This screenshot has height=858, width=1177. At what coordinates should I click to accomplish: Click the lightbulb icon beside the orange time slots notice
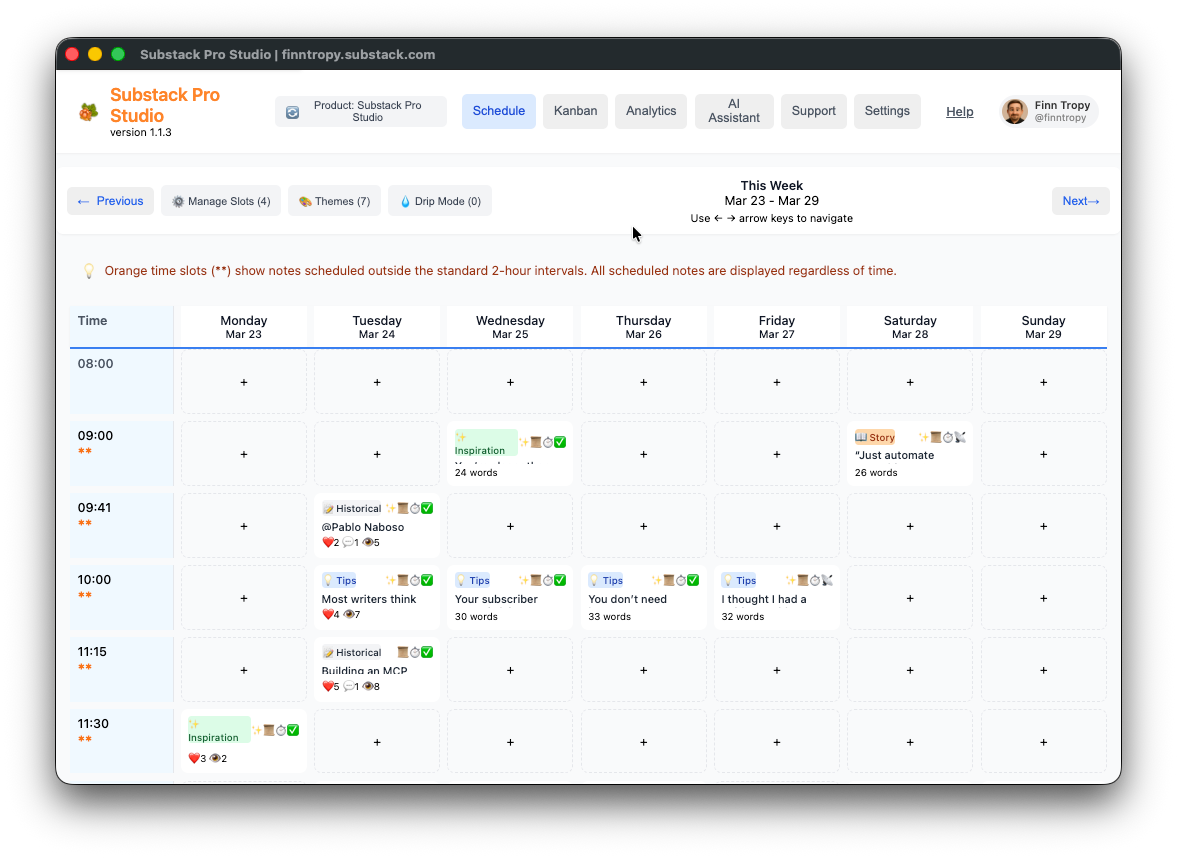tap(89, 271)
